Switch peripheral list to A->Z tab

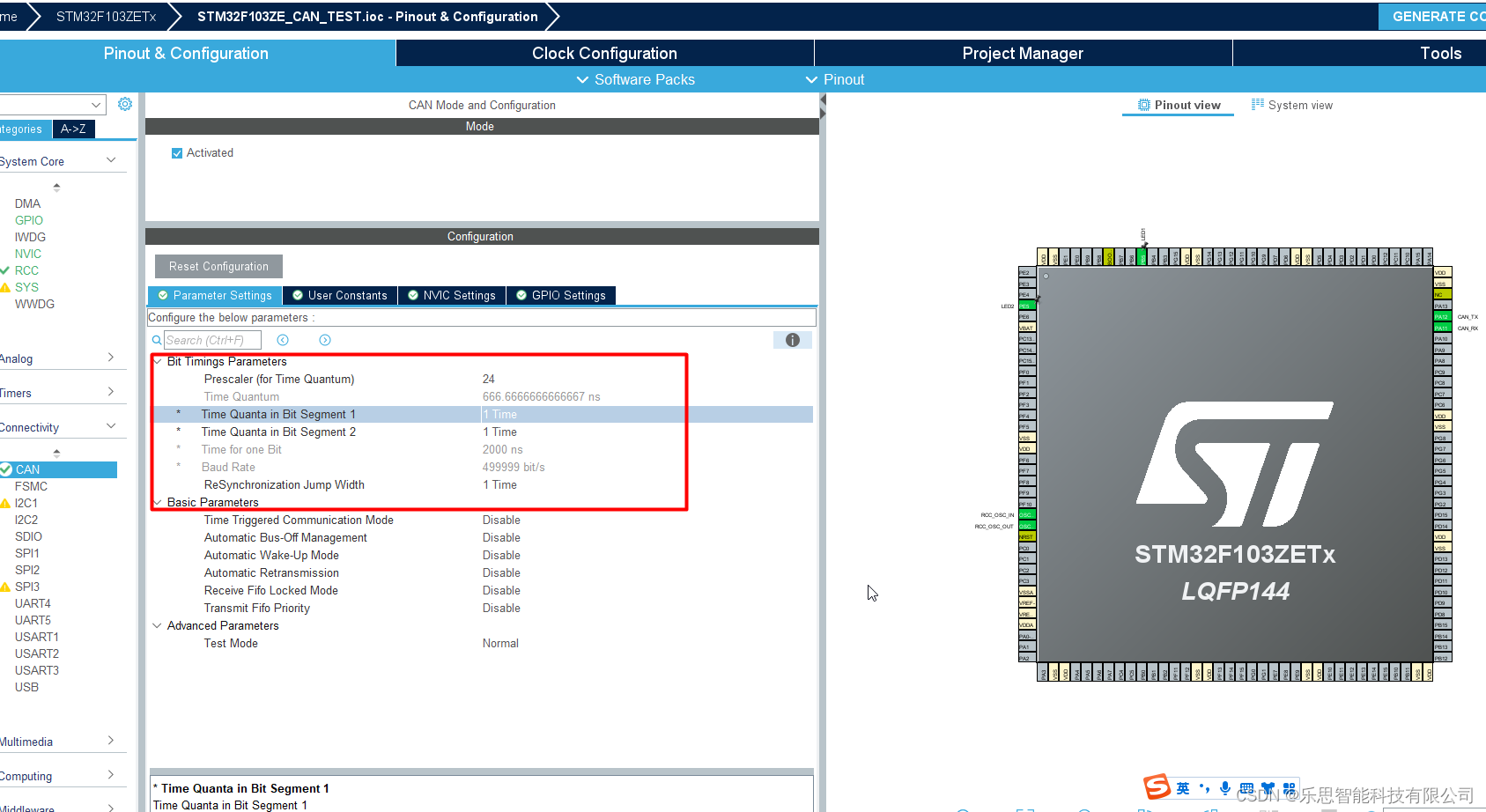click(x=73, y=129)
